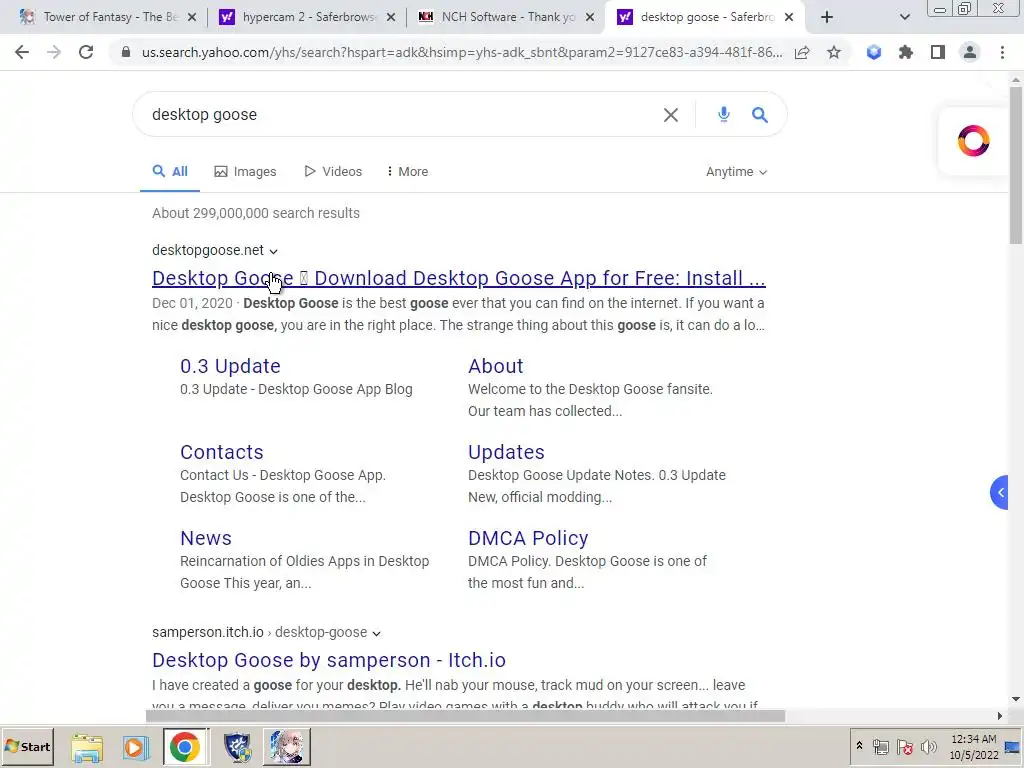Expand the desktopgoose.net chevron
Screen dimensions: 1024x768
(x=274, y=251)
